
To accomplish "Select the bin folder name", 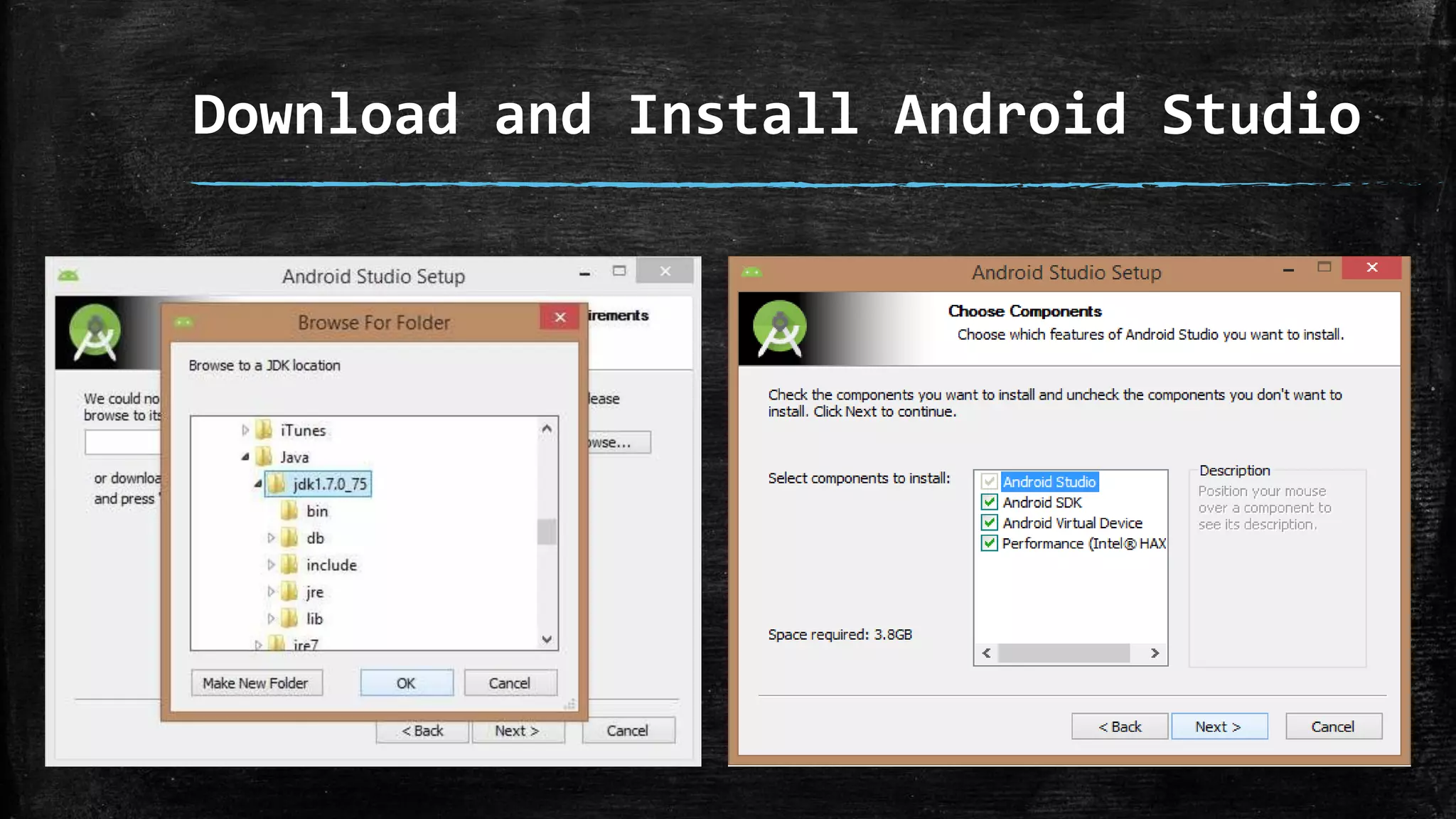I will [x=317, y=511].
